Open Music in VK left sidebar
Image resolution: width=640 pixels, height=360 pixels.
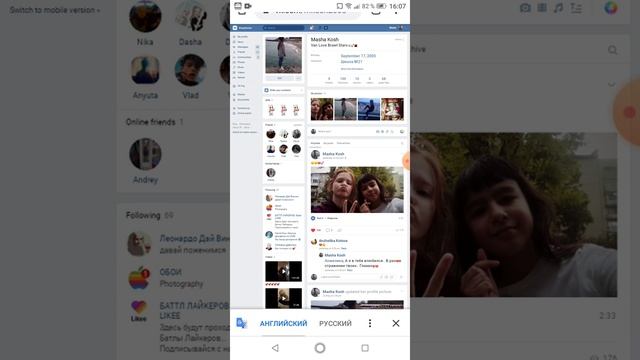[x=241, y=67]
